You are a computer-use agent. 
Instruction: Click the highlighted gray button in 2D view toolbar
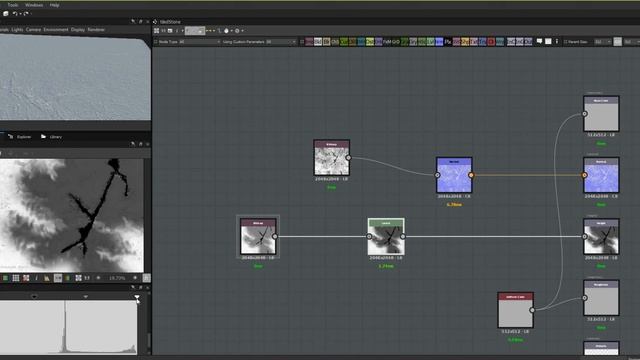[58, 278]
